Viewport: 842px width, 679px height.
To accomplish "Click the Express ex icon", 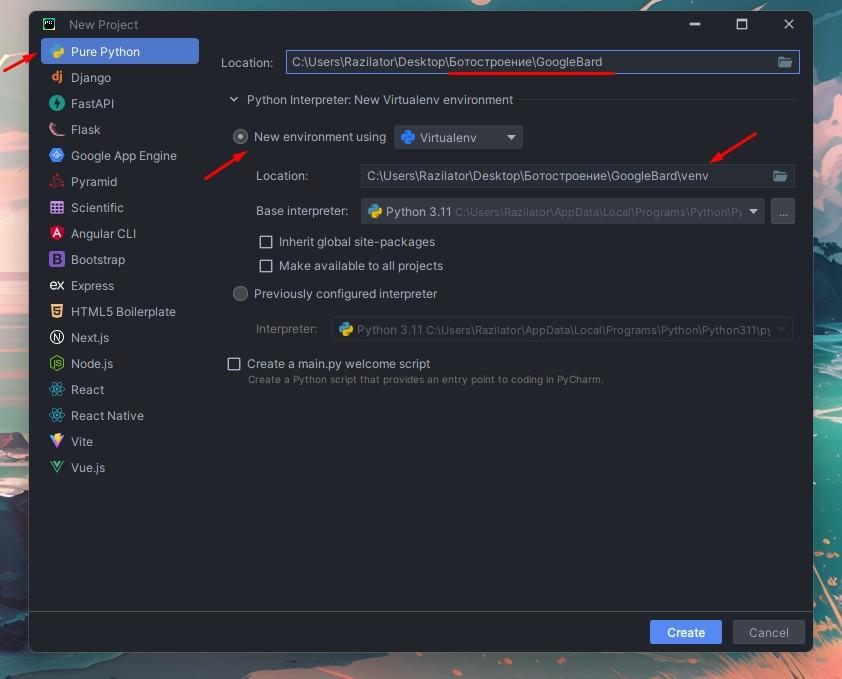I will pyautogui.click(x=57, y=285).
